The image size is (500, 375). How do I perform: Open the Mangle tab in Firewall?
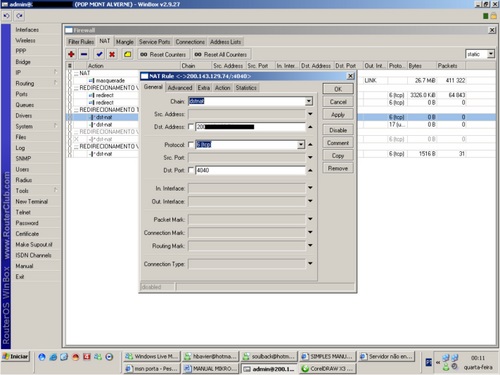pyautogui.click(x=125, y=42)
